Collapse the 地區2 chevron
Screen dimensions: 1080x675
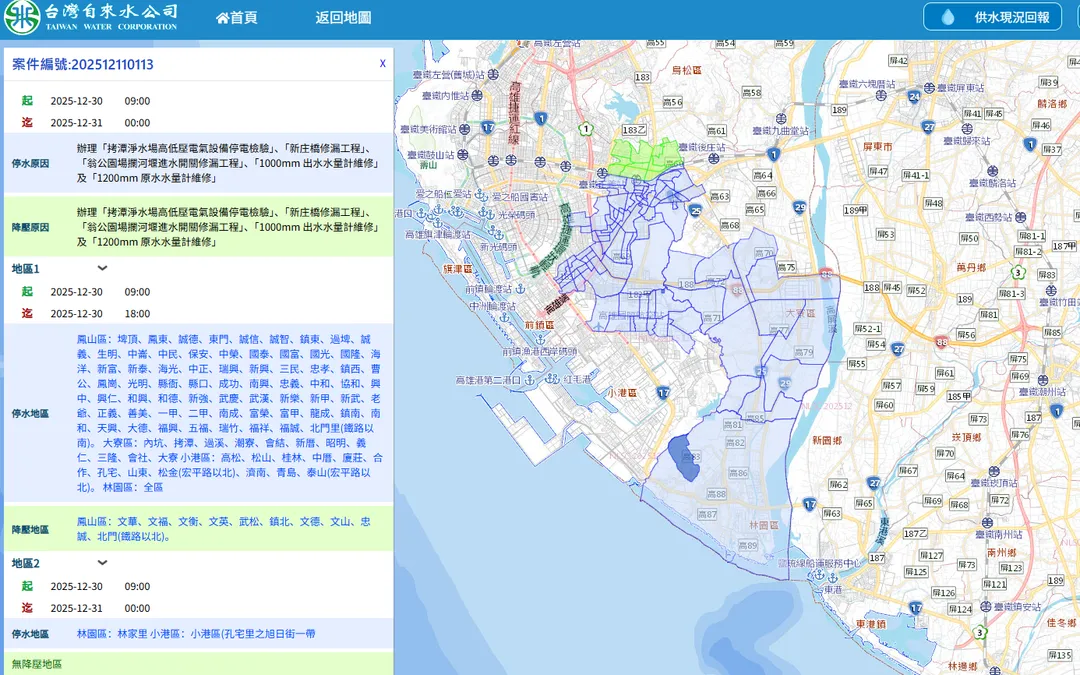(102, 563)
